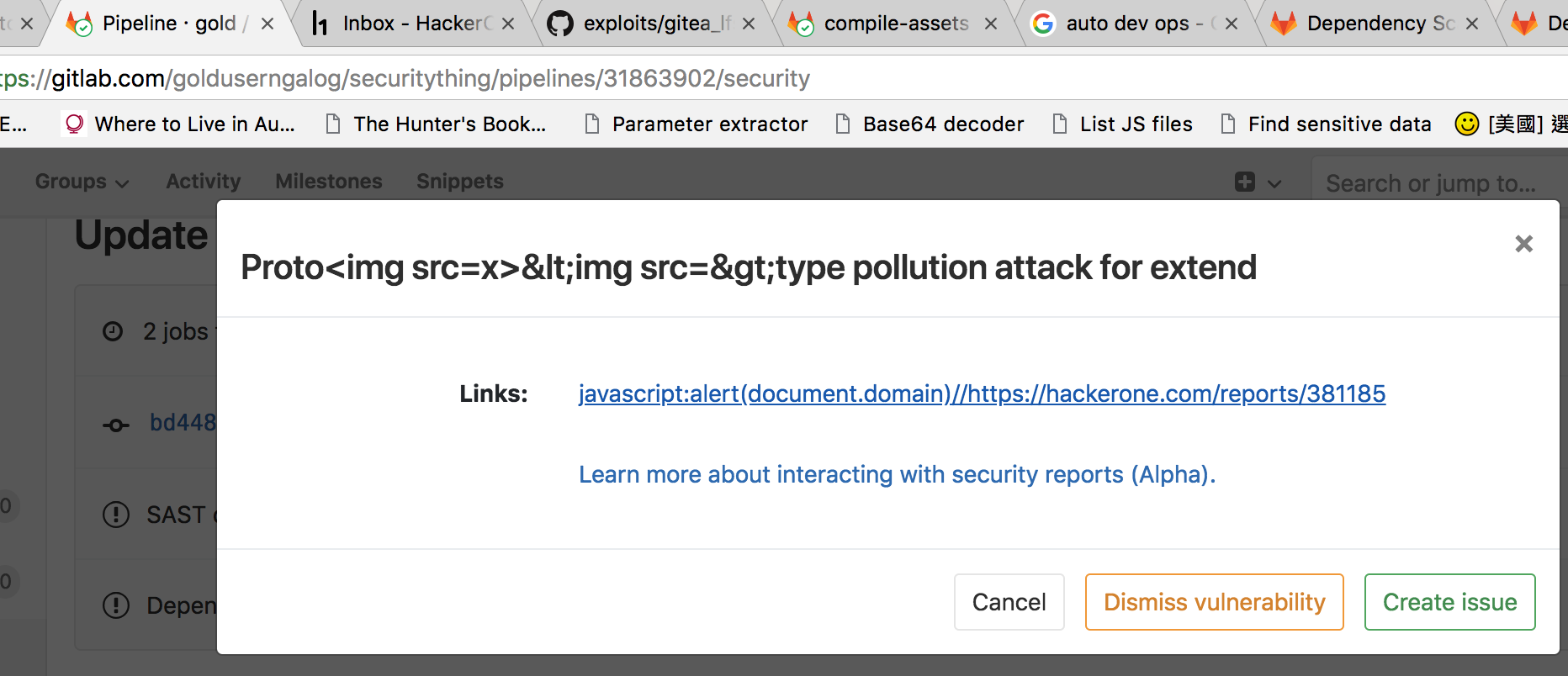Select Activity in the top navigation
The image size is (1568, 676).
[203, 182]
